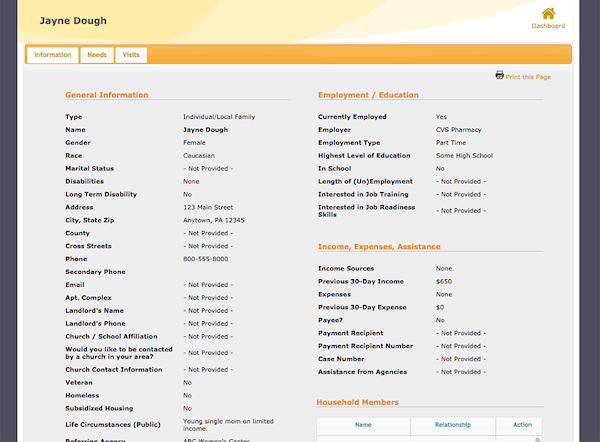600x442 pixels.
Task: Click the Jayne Dough page title
Action: 73,21
